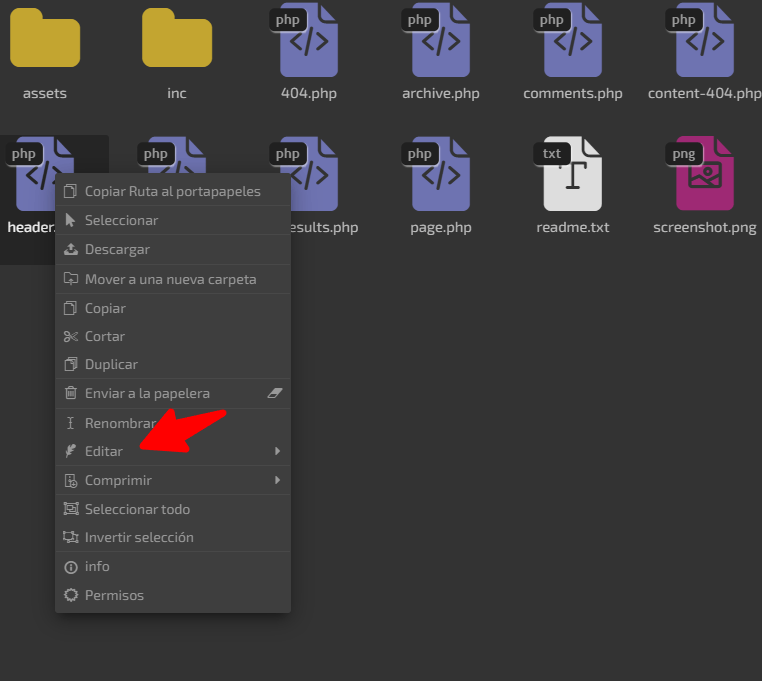Click the assets folder name
Viewport: 762px width, 681px height.
pos(45,93)
